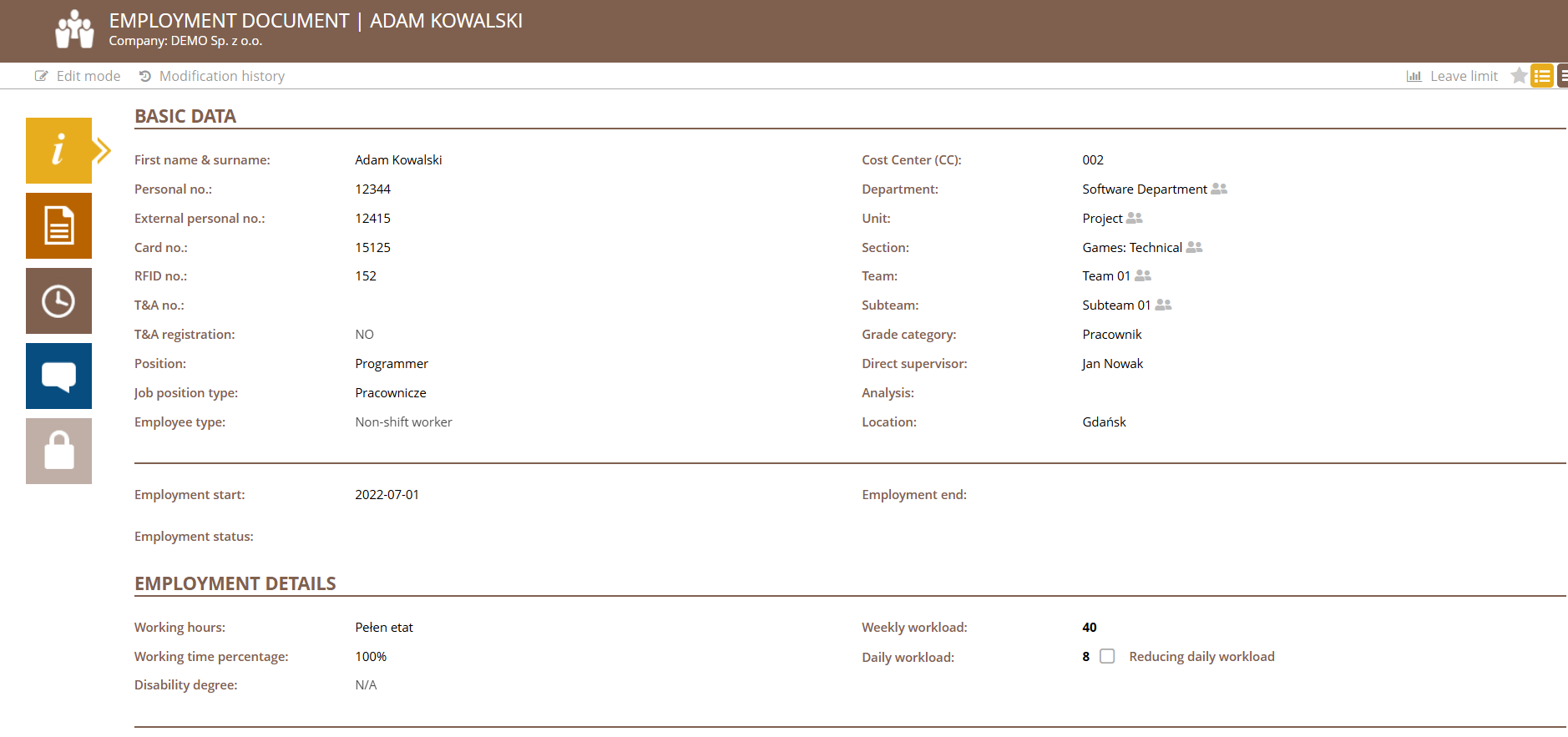Click Team 01 text value
Screen dimensions: 1568x737
point(1106,275)
